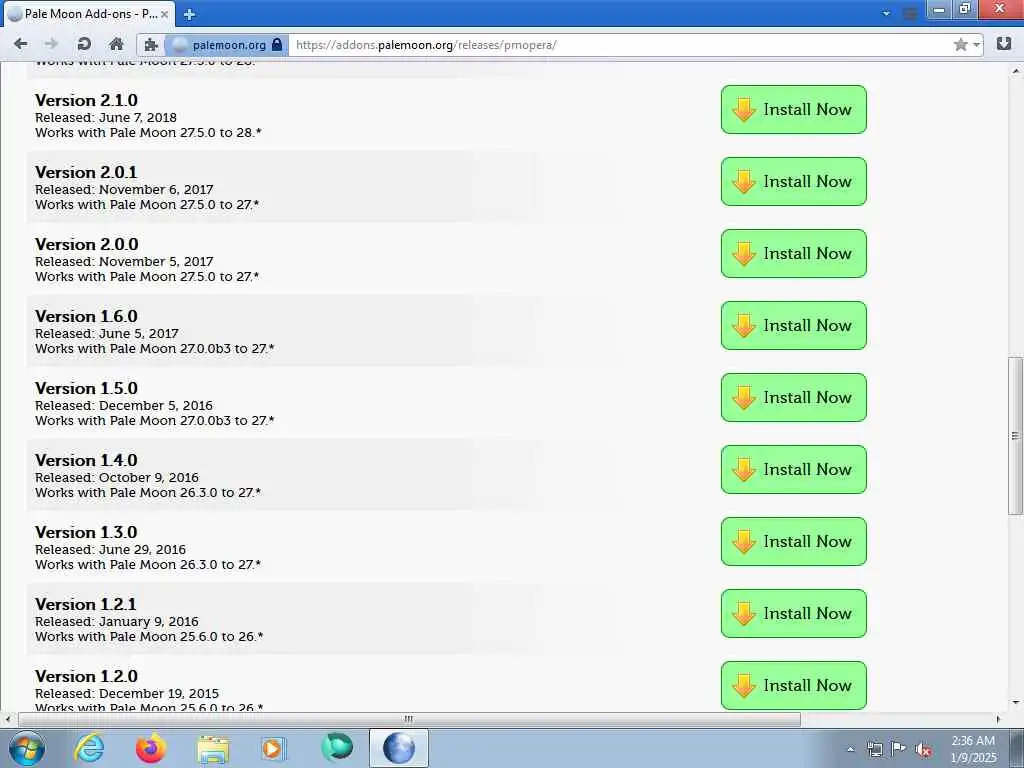Click the vertical scrollbar thumb
1024x768 pixels.
[1015, 436]
